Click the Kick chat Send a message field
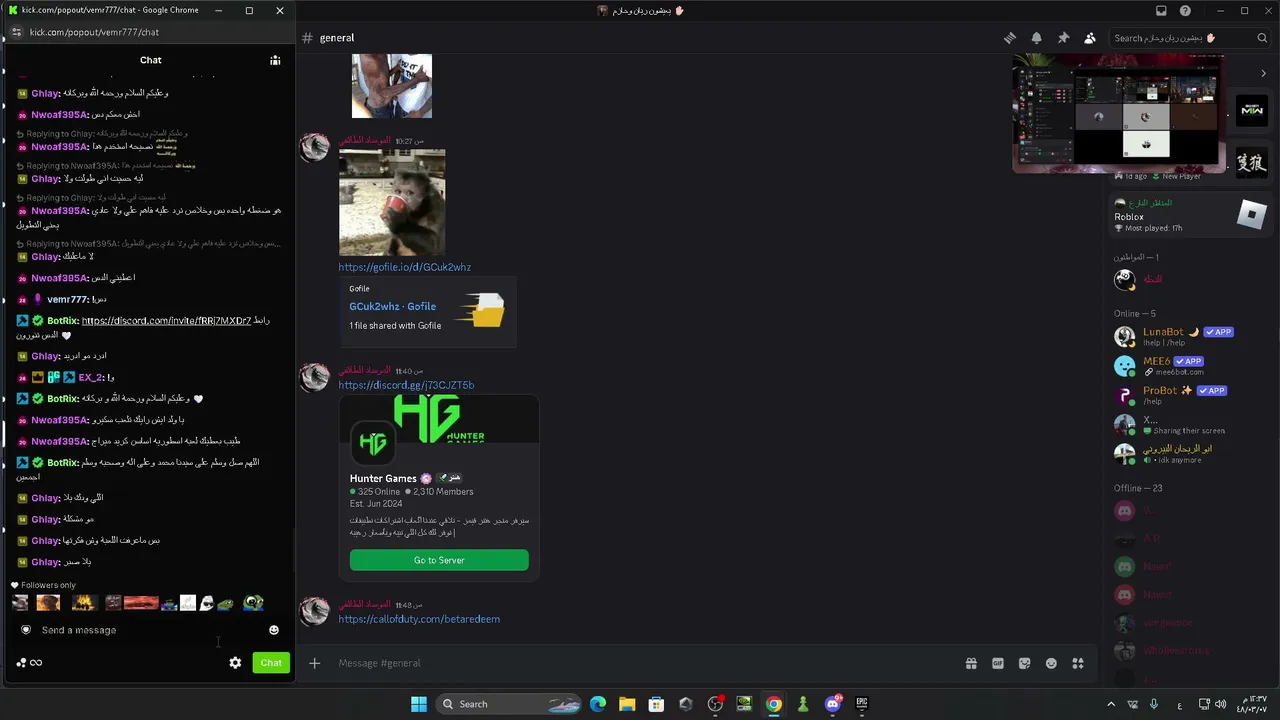Image resolution: width=1280 pixels, height=720 pixels. pyautogui.click(x=150, y=630)
